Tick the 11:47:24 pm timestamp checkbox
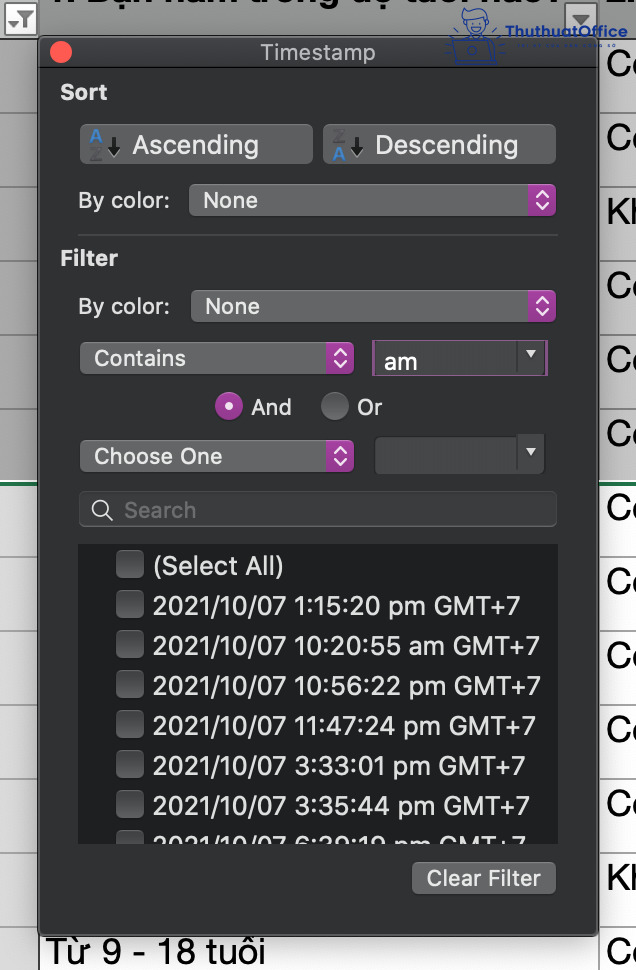 (130, 725)
